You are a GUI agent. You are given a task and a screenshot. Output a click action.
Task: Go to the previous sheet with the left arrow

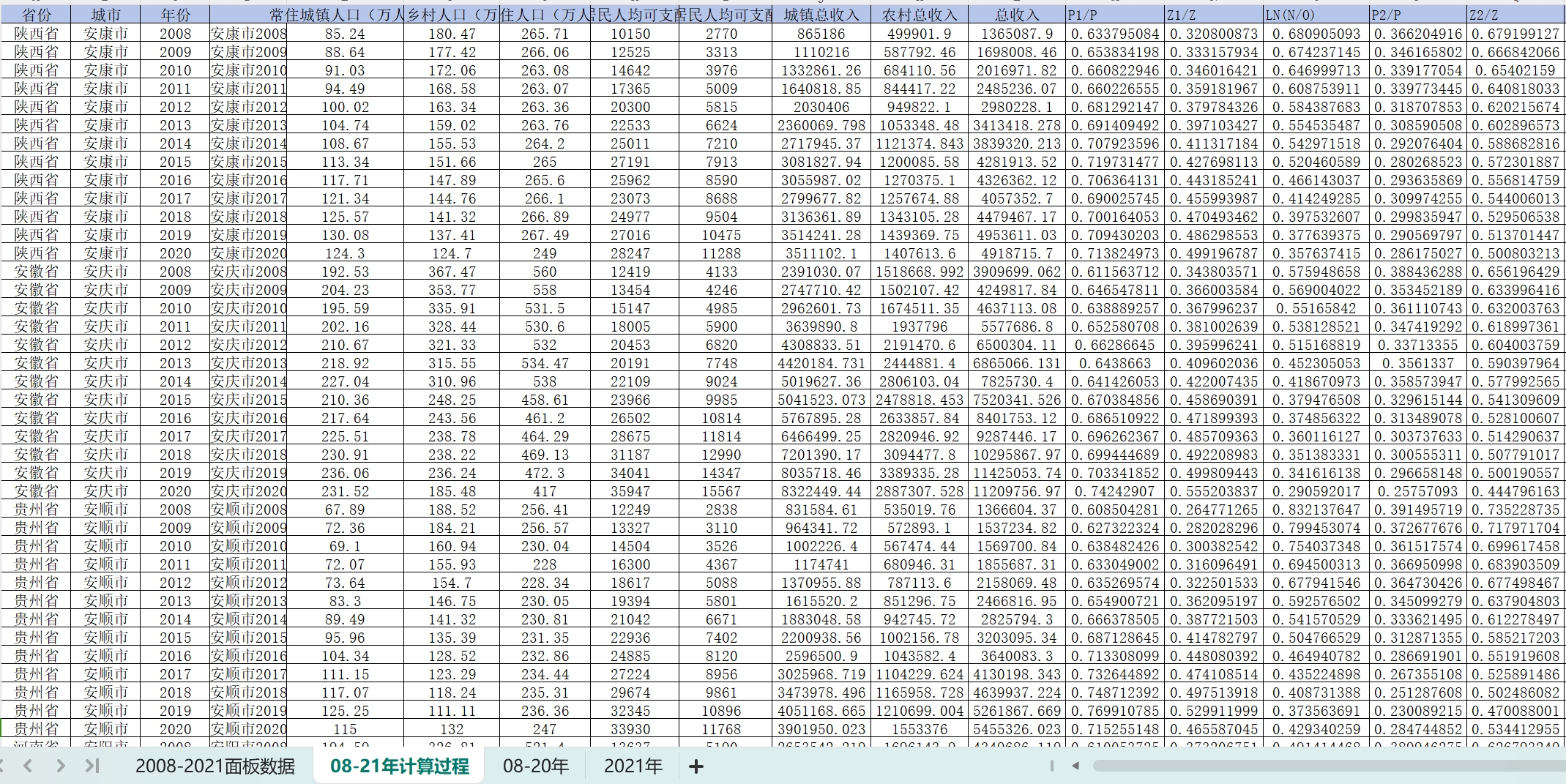28,766
